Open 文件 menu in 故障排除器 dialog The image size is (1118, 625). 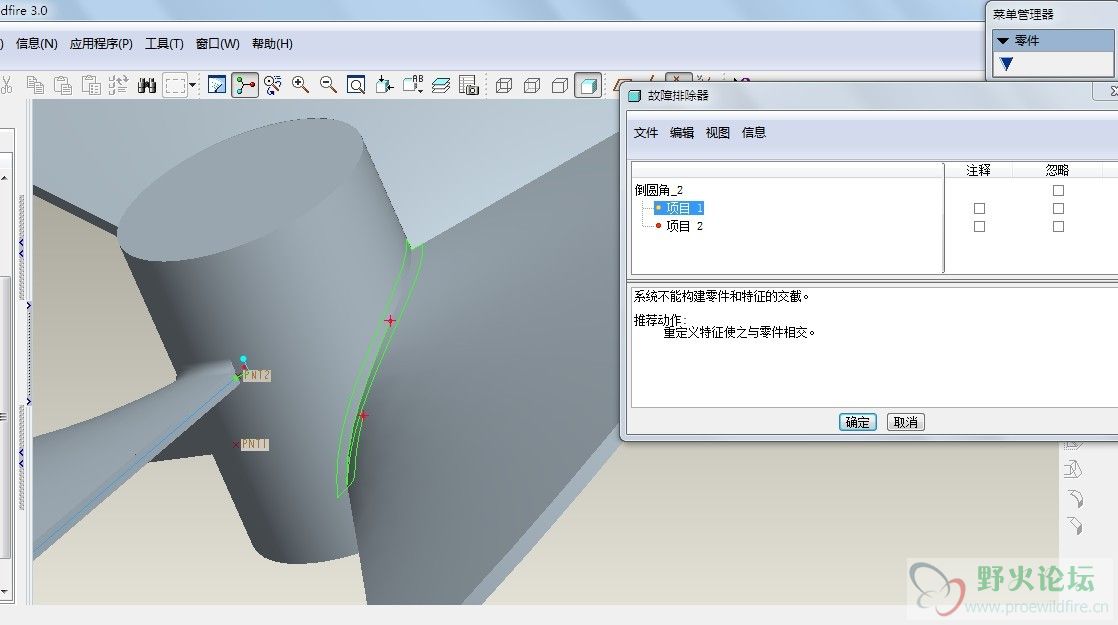tap(646, 133)
